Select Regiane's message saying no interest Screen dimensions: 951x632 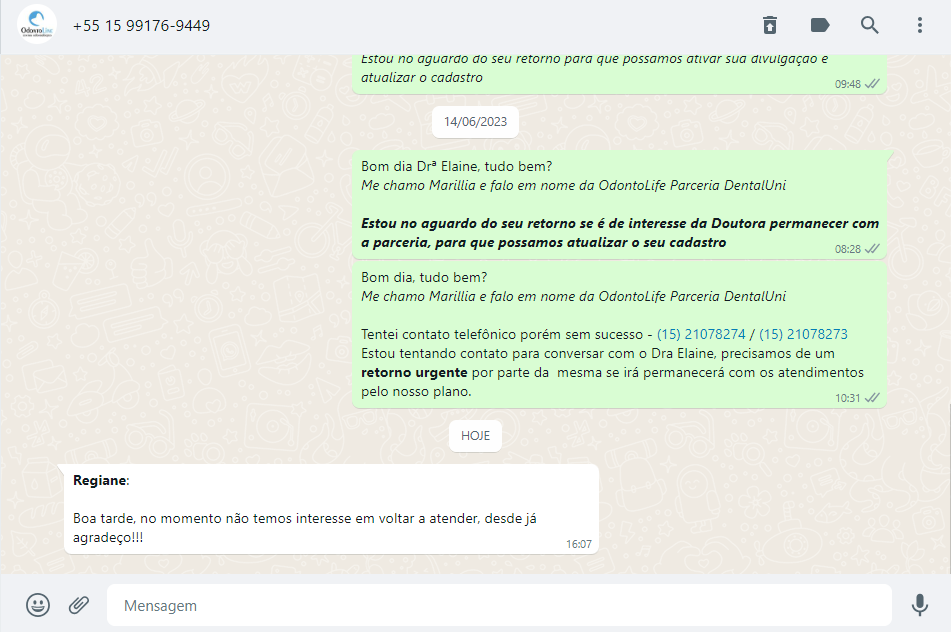(x=331, y=509)
